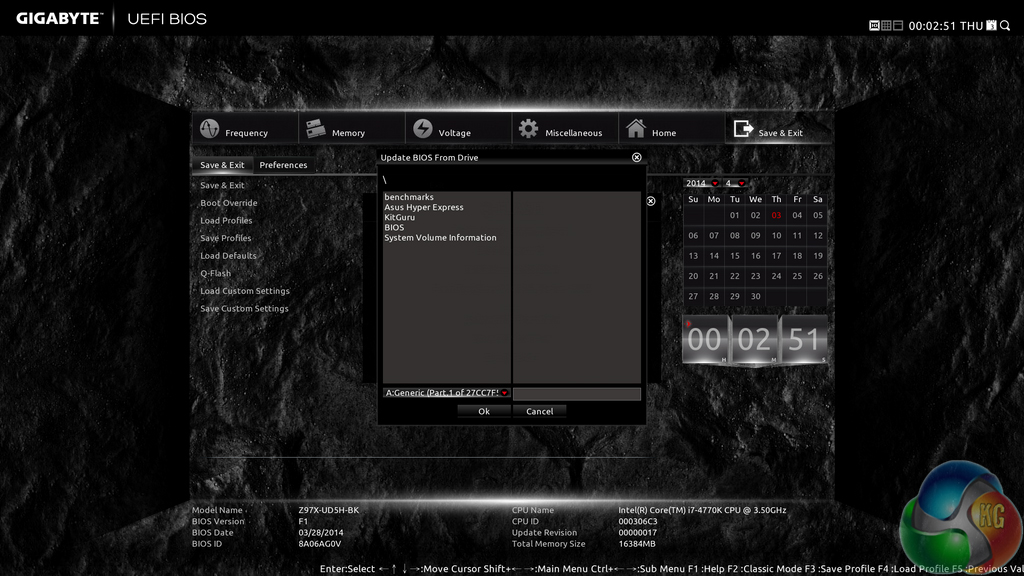Expand the year 2014 dropdown
The image size is (1024, 576).
coord(702,183)
